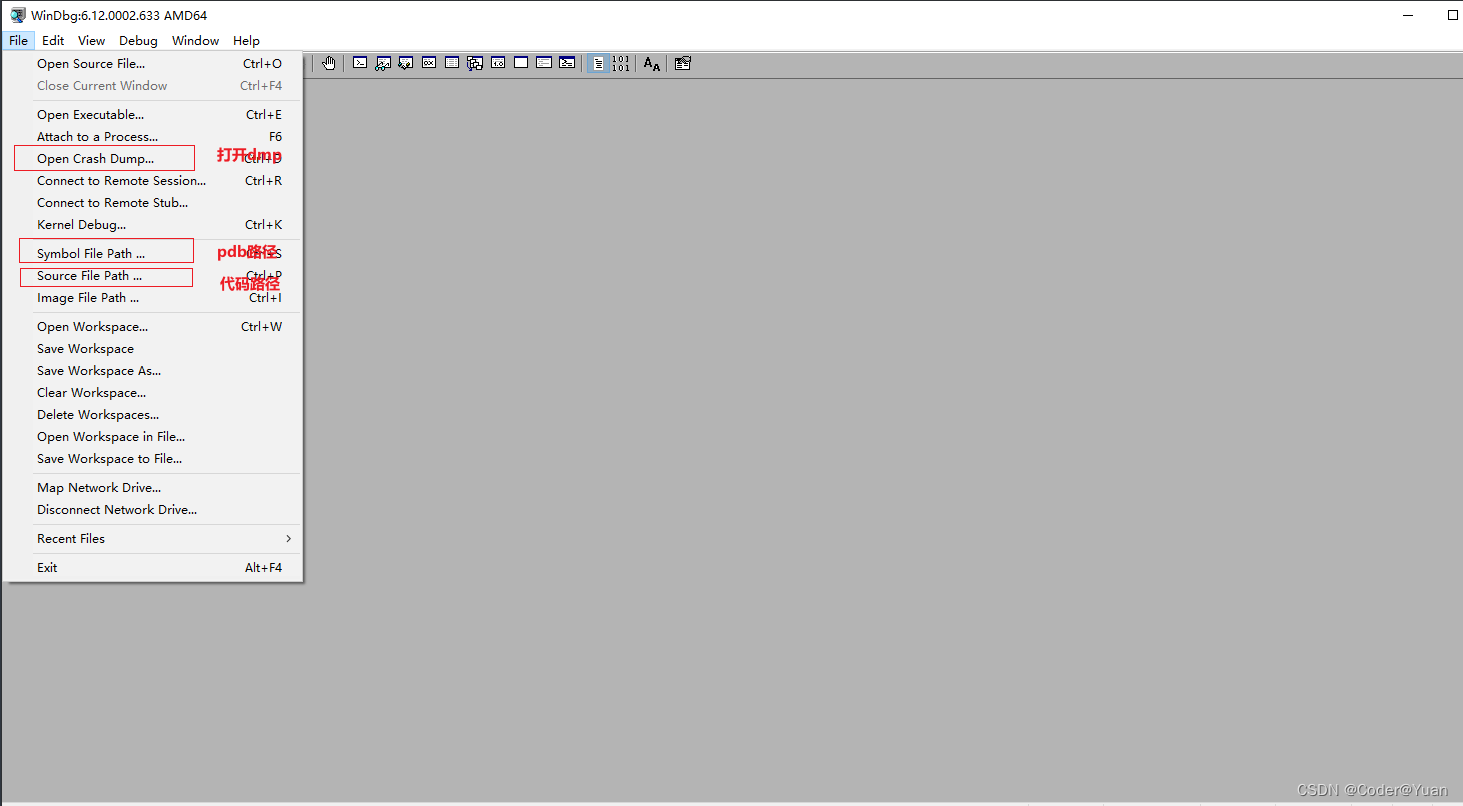Select Open Crash Dump... entry
This screenshot has width=1463, height=806.
click(152, 159)
